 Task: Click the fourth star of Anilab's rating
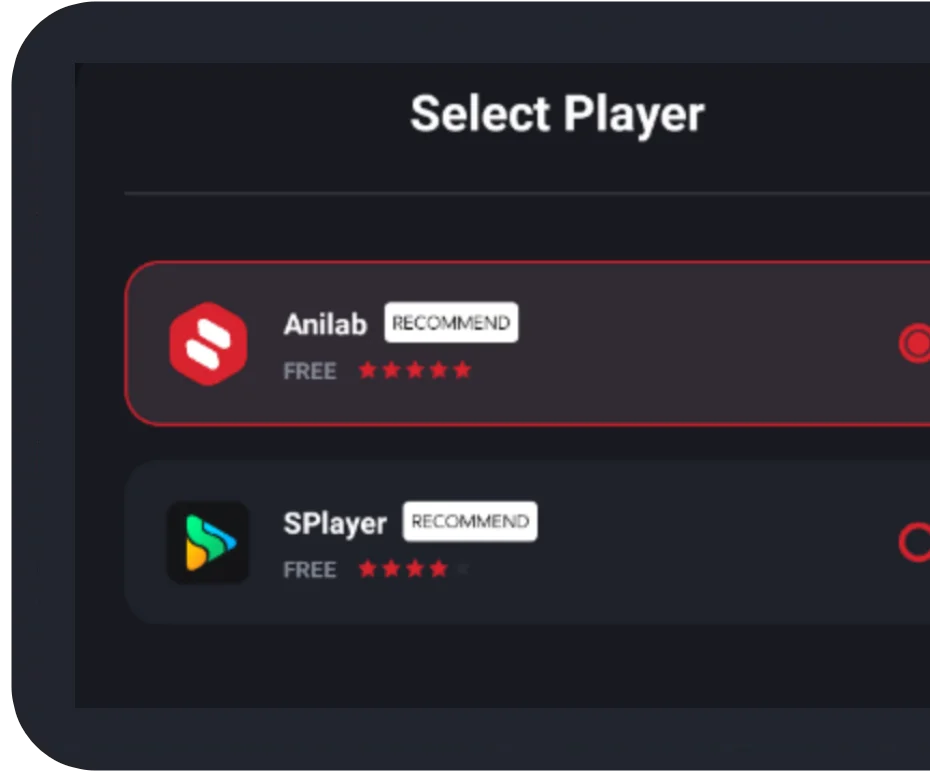pyautogui.click(x=438, y=370)
